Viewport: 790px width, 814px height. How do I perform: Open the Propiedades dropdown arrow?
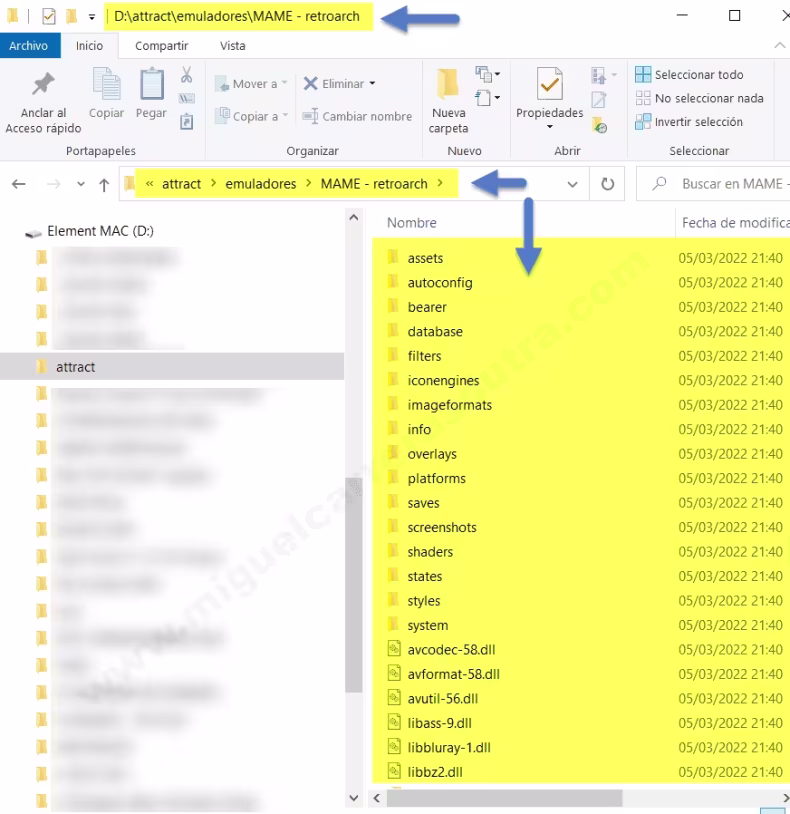coord(550,127)
